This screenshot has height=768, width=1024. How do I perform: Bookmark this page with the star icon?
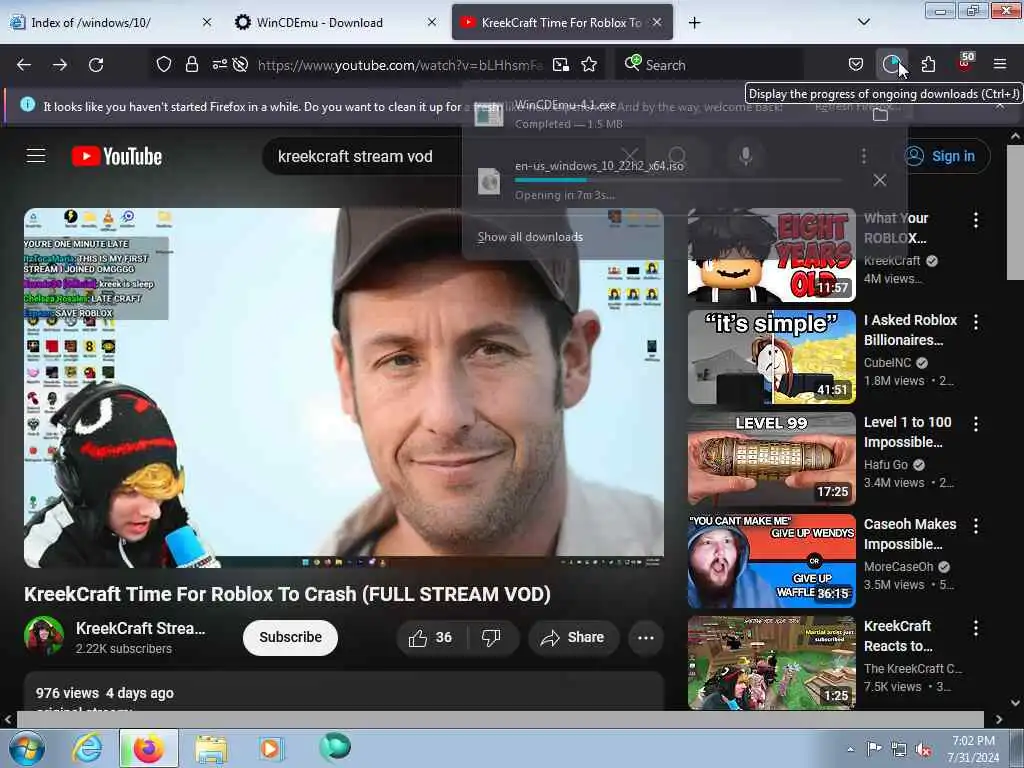(x=589, y=65)
